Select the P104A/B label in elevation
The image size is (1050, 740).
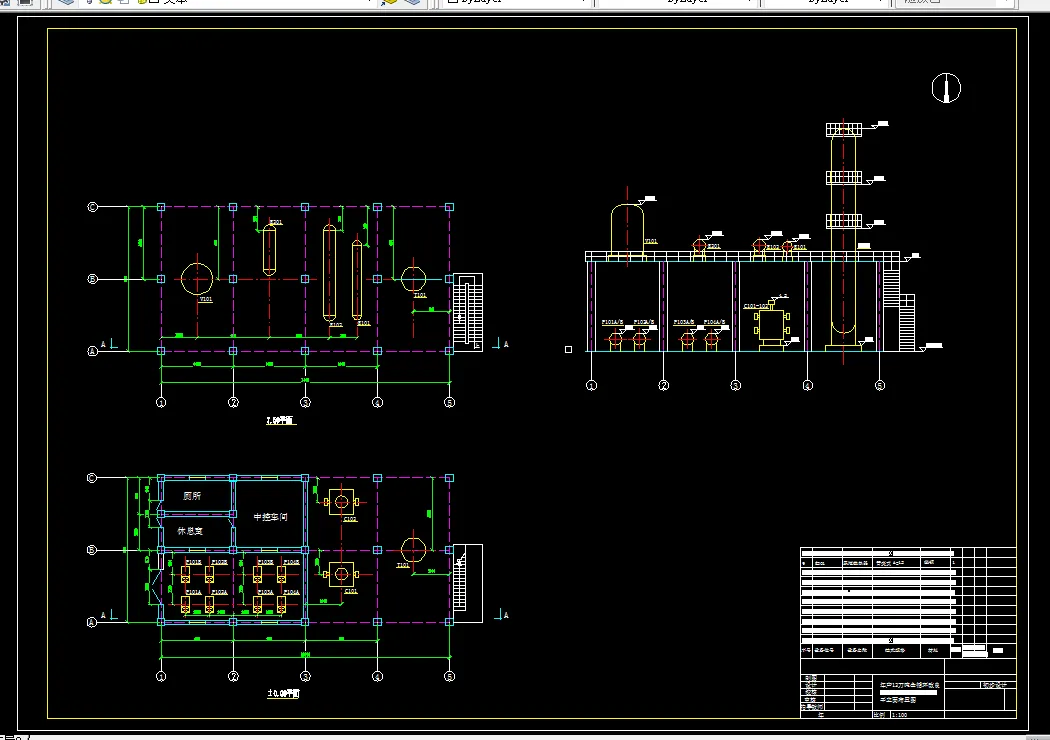click(x=715, y=322)
